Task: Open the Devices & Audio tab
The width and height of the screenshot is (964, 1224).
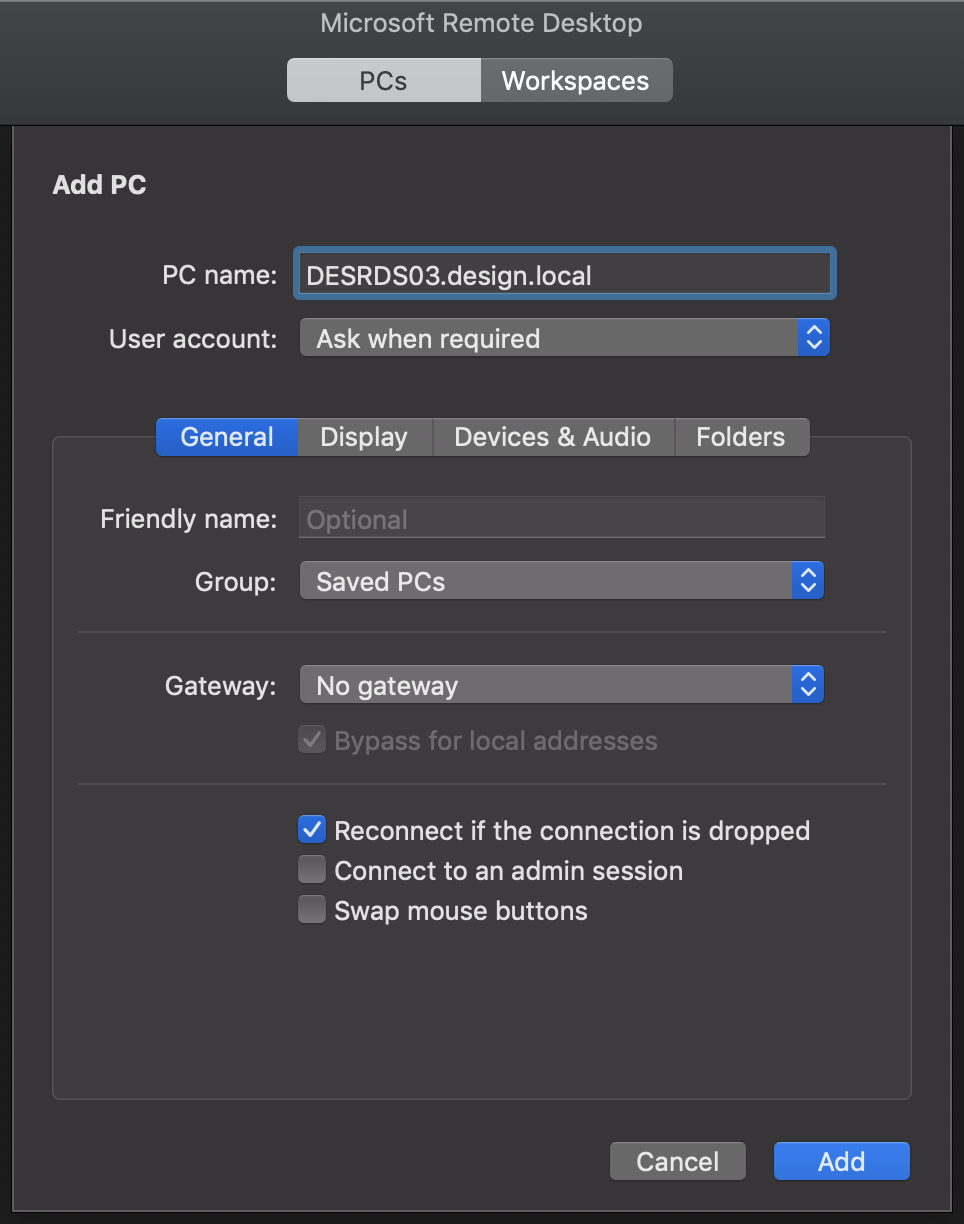Action: point(553,437)
